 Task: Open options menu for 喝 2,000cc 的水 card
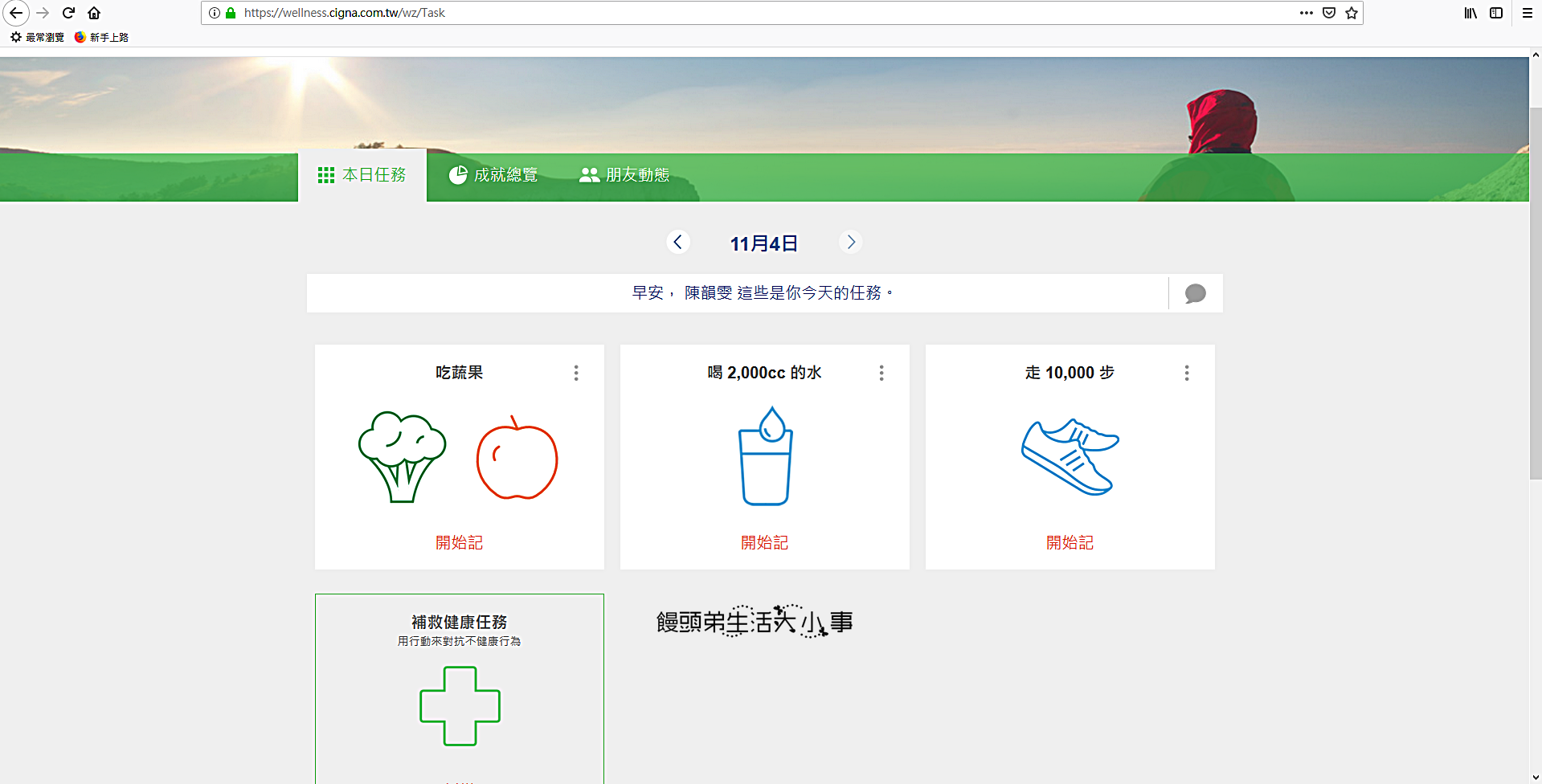tap(881, 373)
